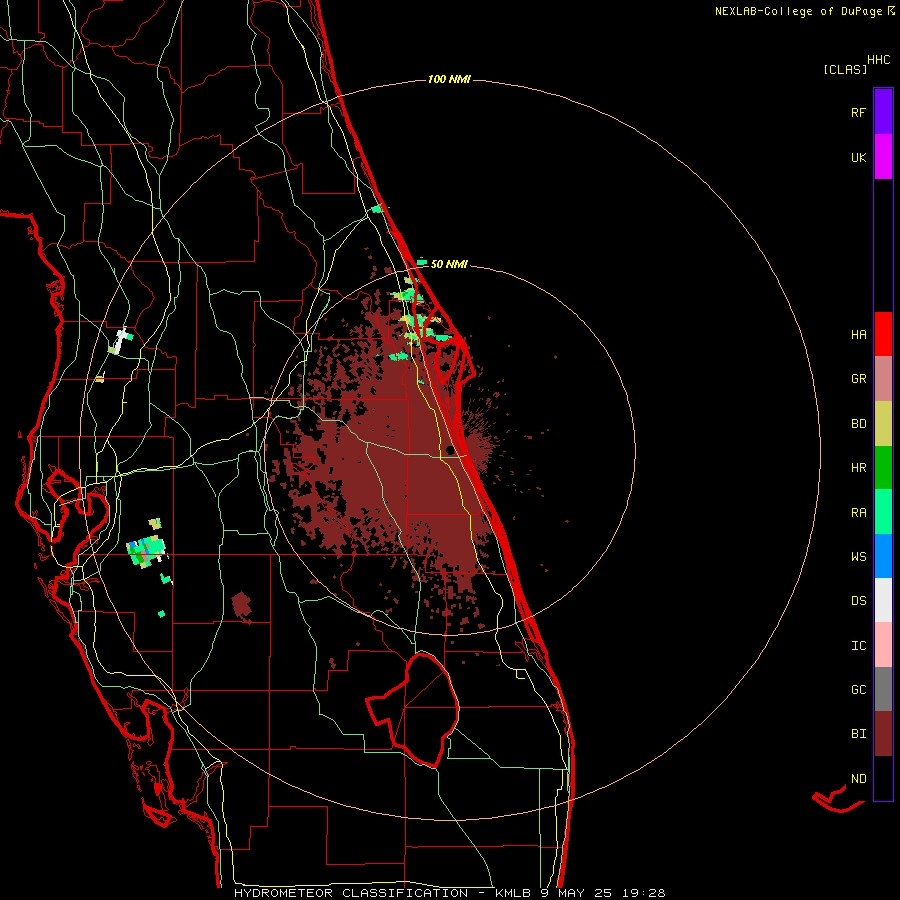Click the UK magenta legend swatch

[x=883, y=157]
